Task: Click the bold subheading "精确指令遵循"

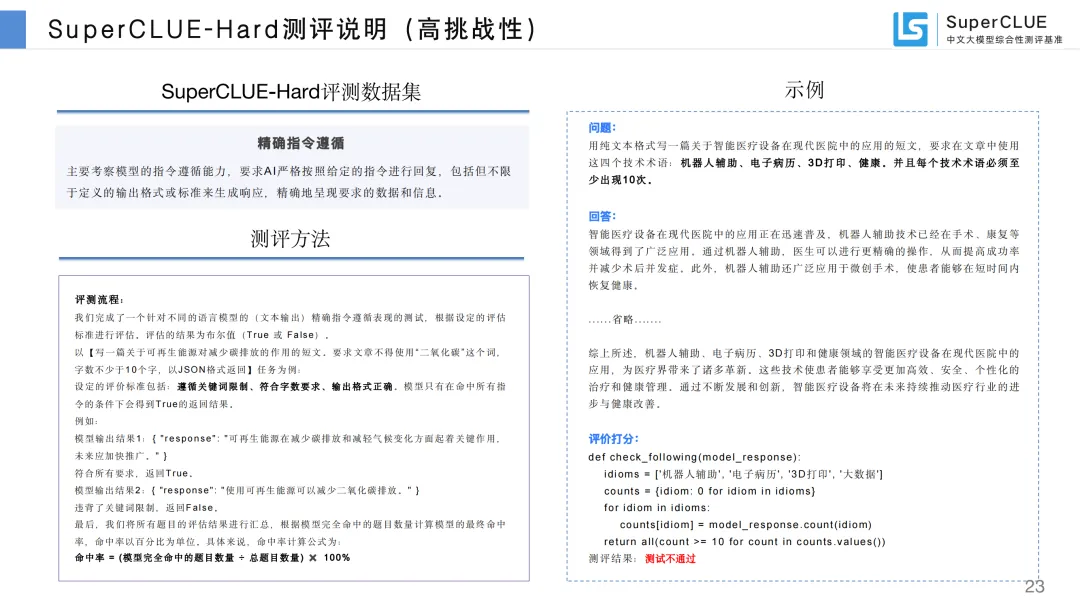Action: [300, 143]
